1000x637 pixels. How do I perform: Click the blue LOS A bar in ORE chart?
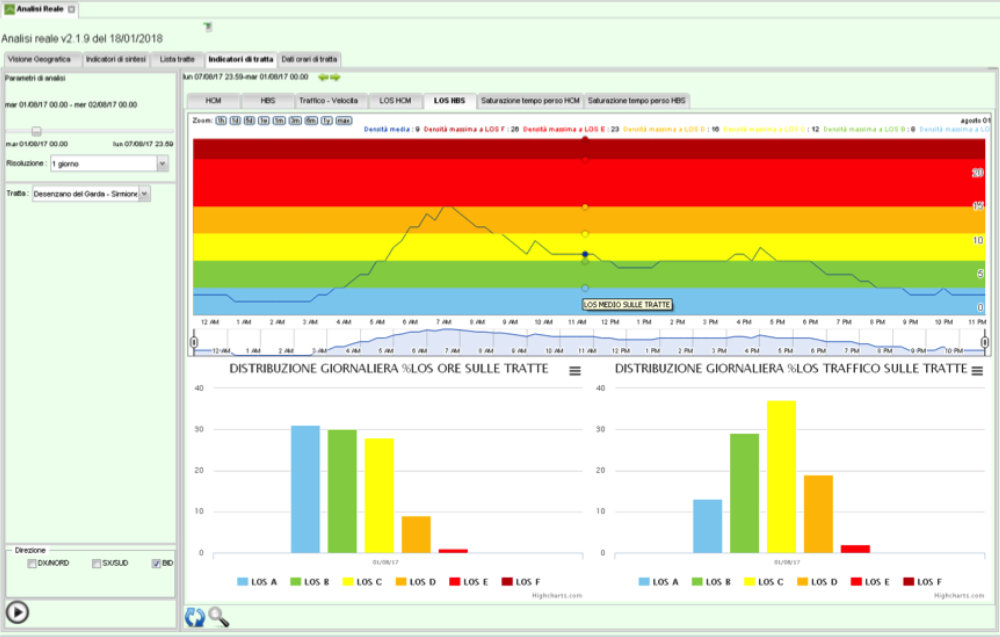(305, 489)
